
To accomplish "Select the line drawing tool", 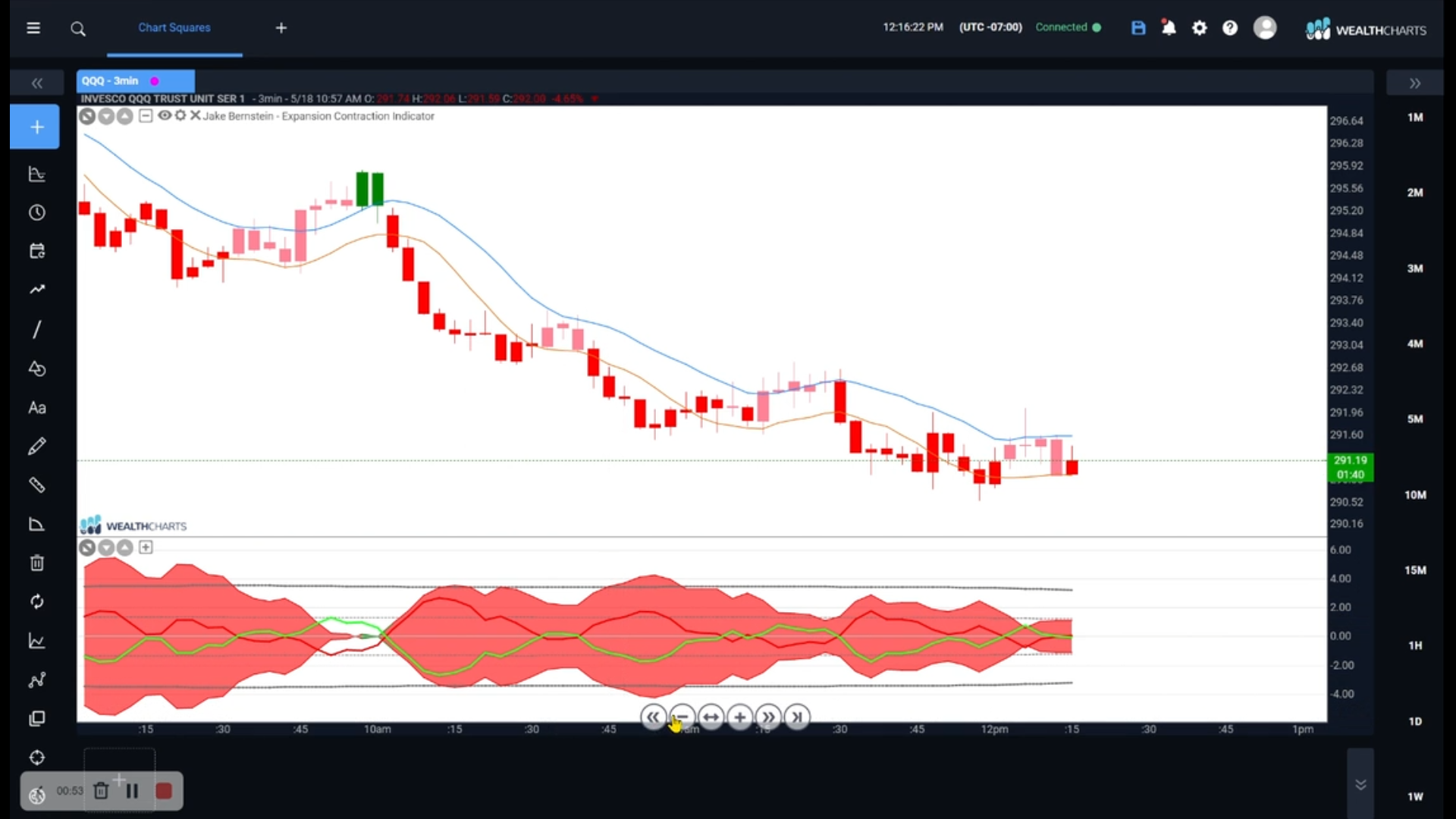I will 36,329.
